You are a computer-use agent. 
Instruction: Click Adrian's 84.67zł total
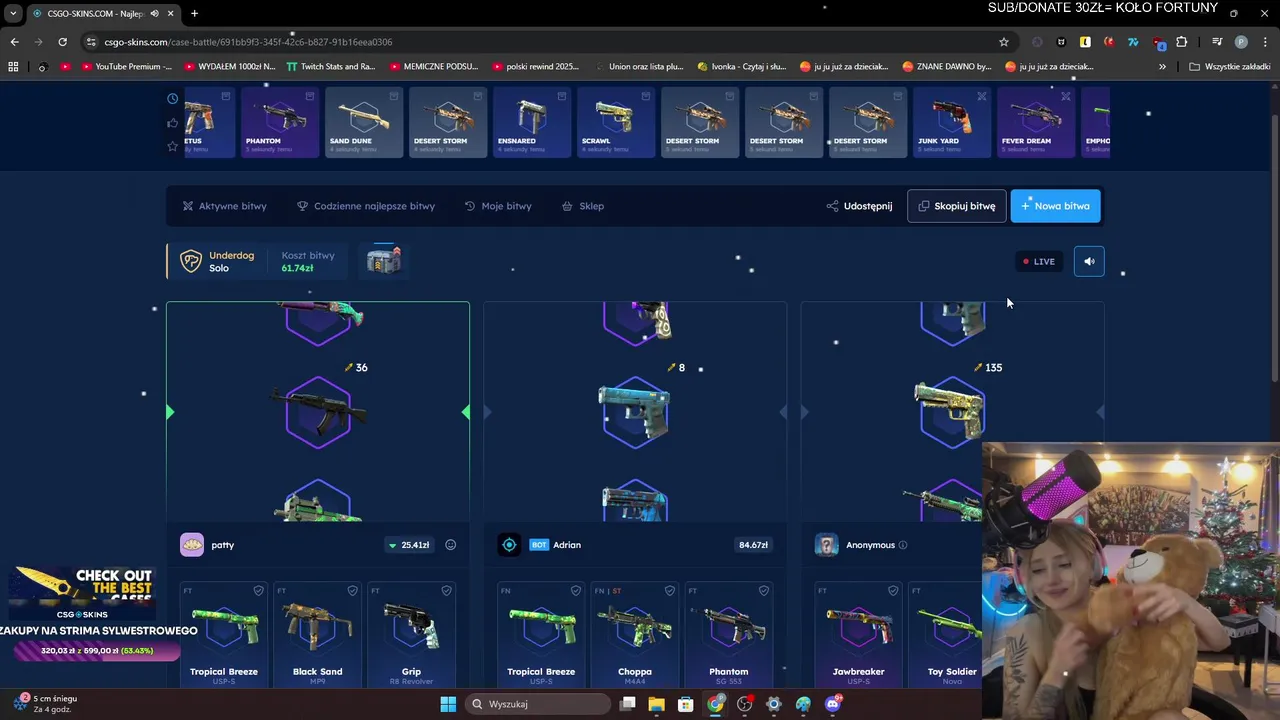coord(753,545)
